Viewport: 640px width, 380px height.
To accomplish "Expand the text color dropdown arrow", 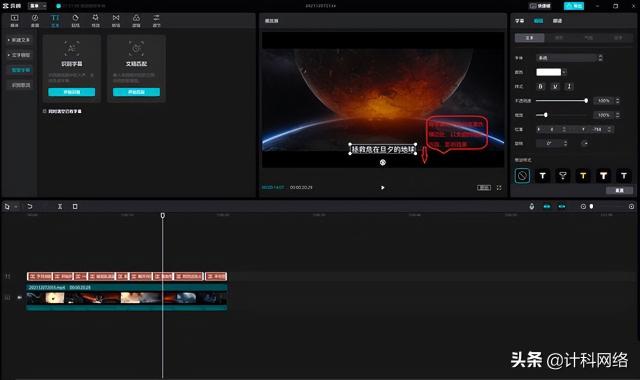I will point(564,72).
